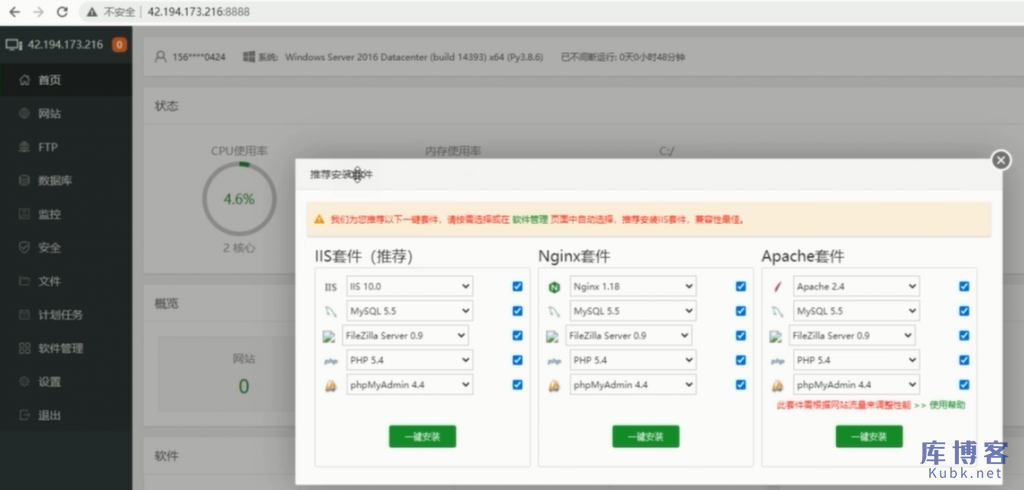Open 监控 monitoring in sidebar
Viewport: 1024px width, 490px height.
pyautogui.click(x=66, y=214)
